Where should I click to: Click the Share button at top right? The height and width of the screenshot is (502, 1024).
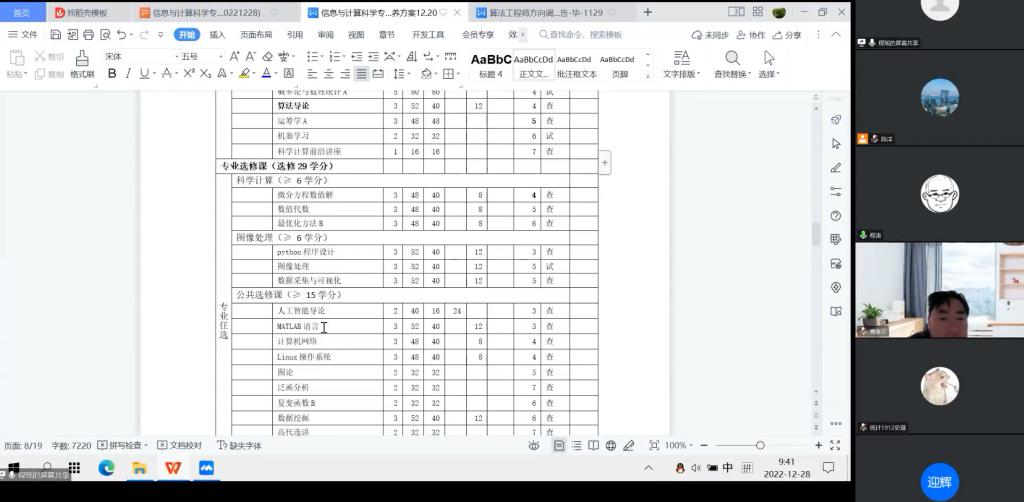(x=787, y=34)
